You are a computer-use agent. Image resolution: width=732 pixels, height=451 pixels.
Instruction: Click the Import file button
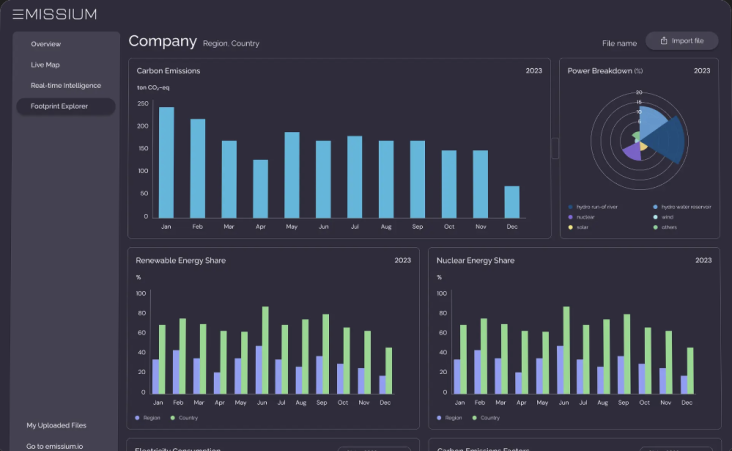[681, 41]
